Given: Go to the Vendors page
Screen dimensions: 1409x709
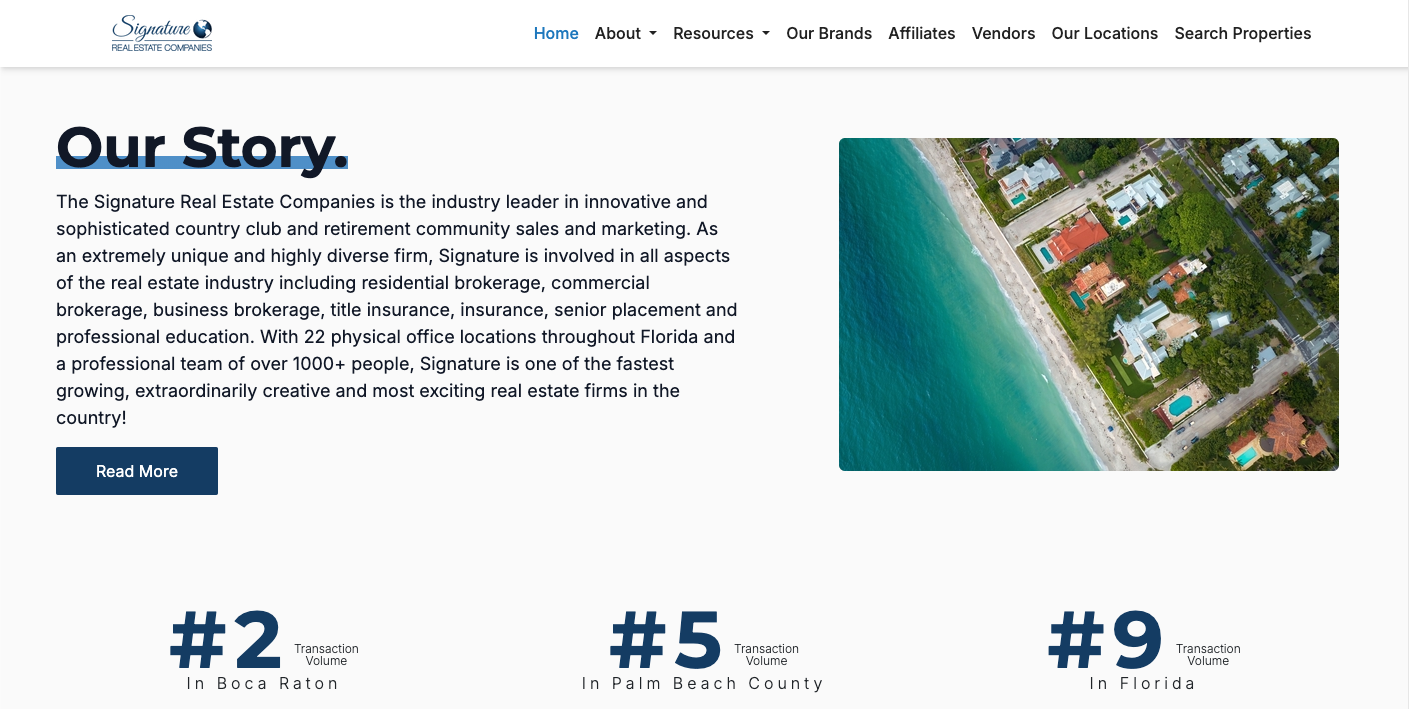Looking at the screenshot, I should (x=1003, y=33).
